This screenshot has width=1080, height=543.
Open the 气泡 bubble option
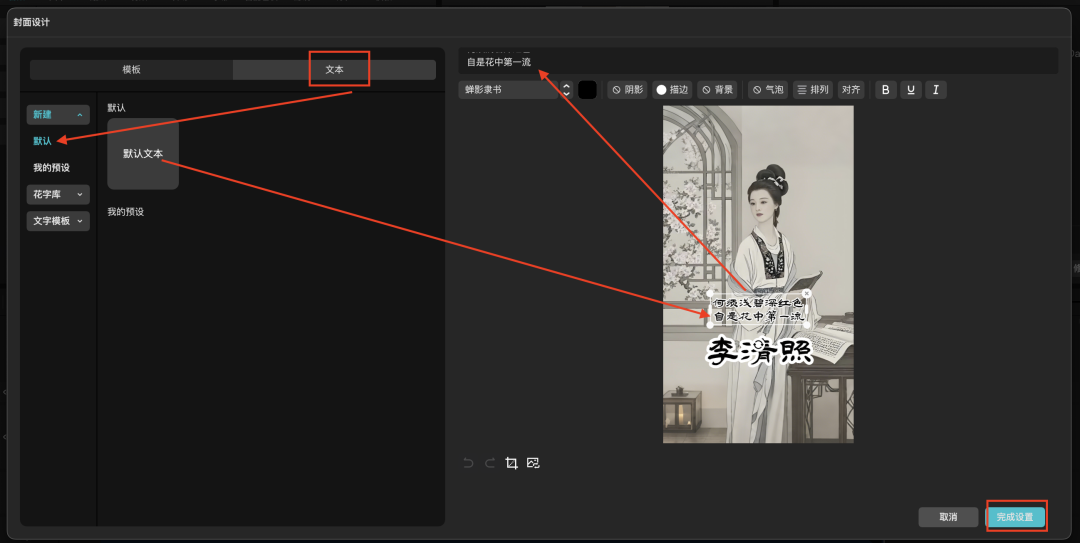coord(768,90)
